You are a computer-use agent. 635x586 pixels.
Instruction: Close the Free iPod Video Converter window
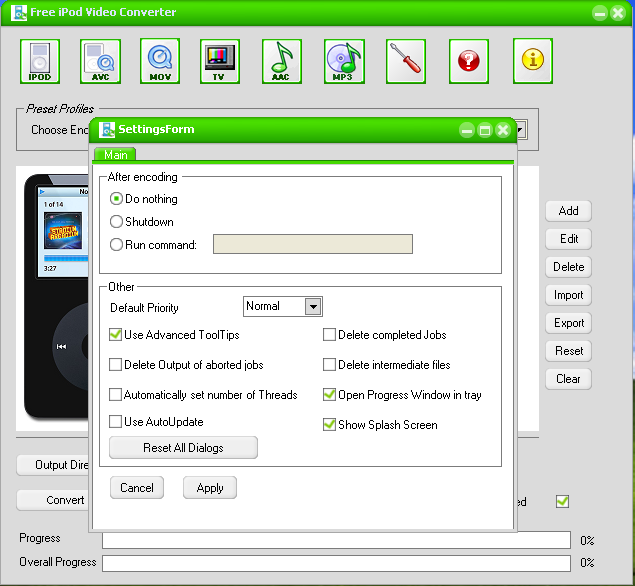[x=618, y=13]
